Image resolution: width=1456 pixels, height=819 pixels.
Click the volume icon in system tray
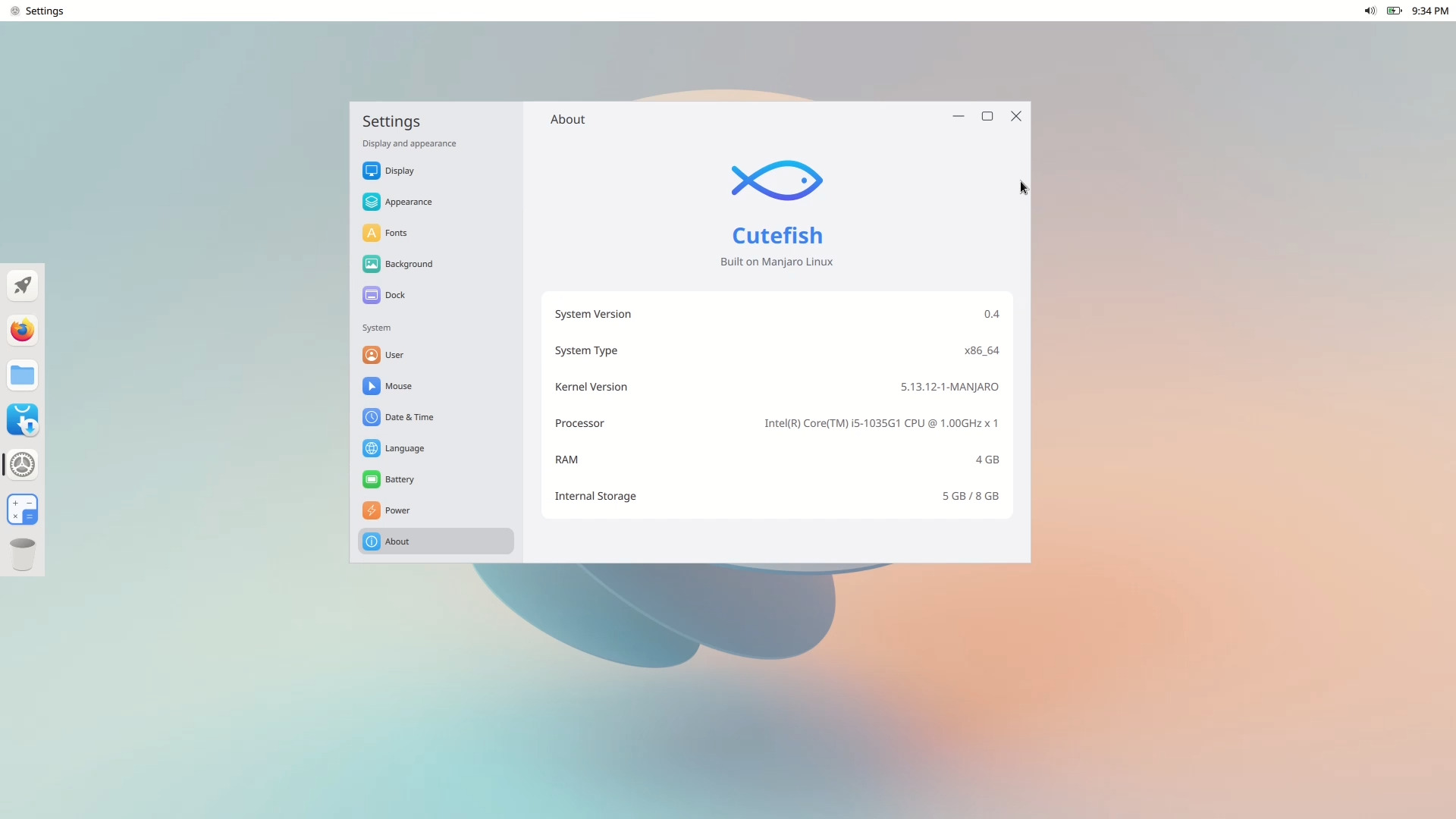[x=1369, y=11]
